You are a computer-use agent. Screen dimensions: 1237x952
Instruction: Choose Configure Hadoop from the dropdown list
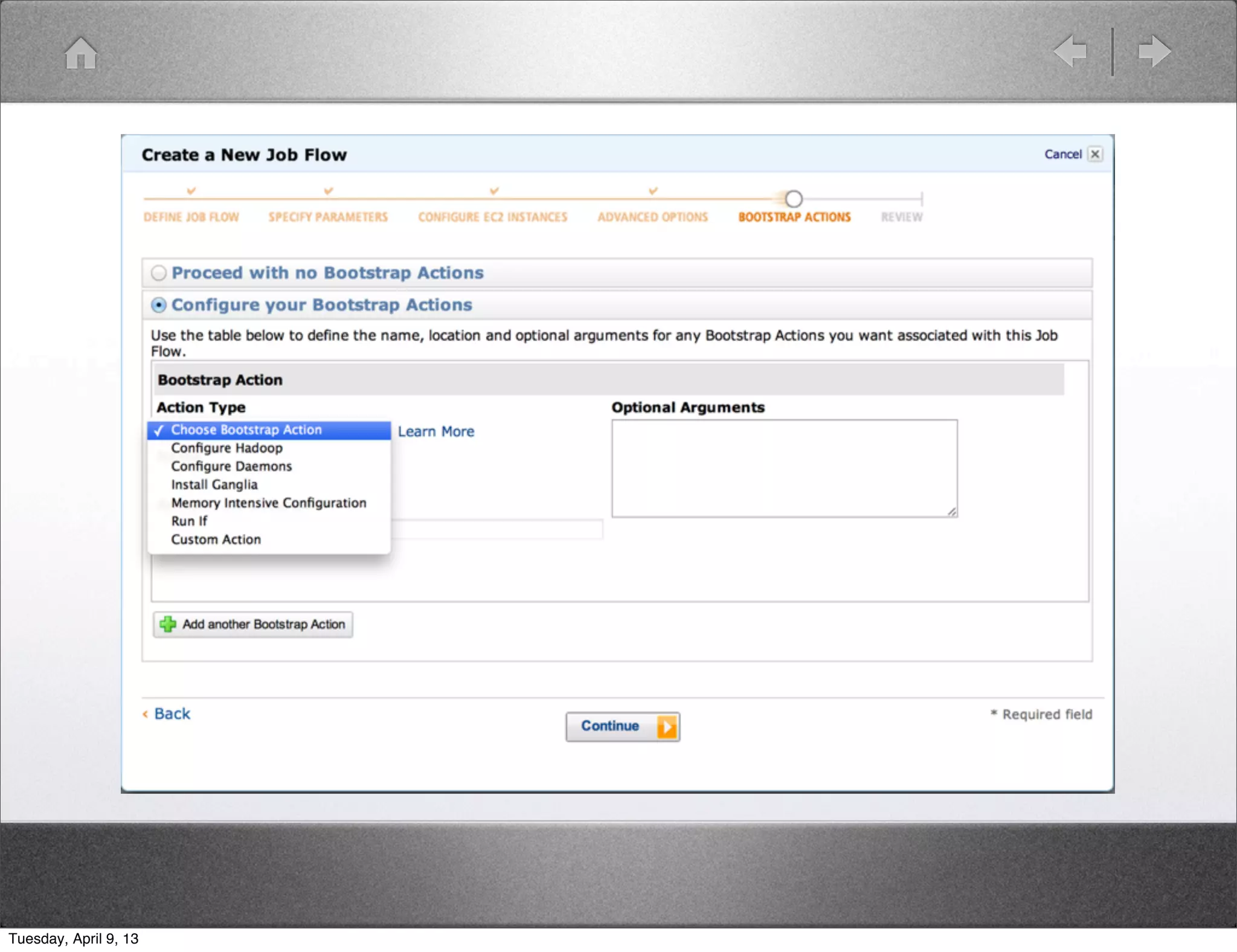[227, 448]
